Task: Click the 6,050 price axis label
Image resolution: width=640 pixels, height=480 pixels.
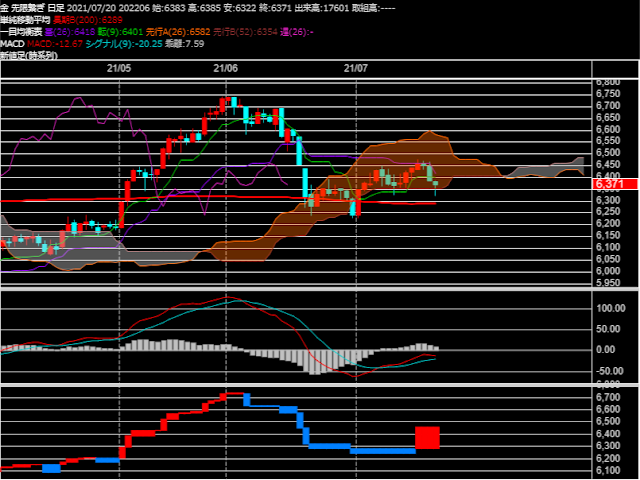Action: point(608,259)
